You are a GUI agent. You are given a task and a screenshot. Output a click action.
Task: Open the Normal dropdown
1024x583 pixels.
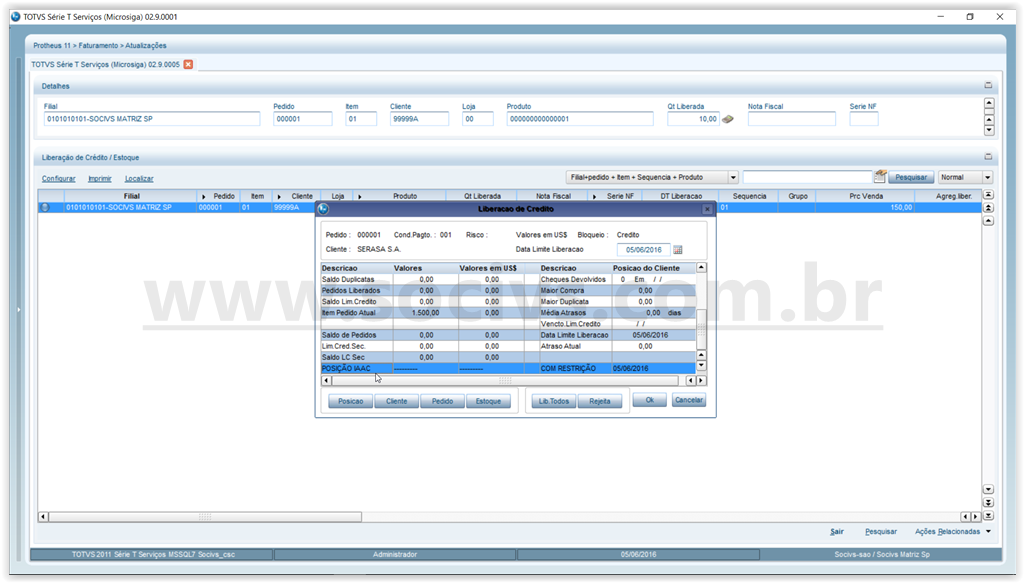[987, 177]
